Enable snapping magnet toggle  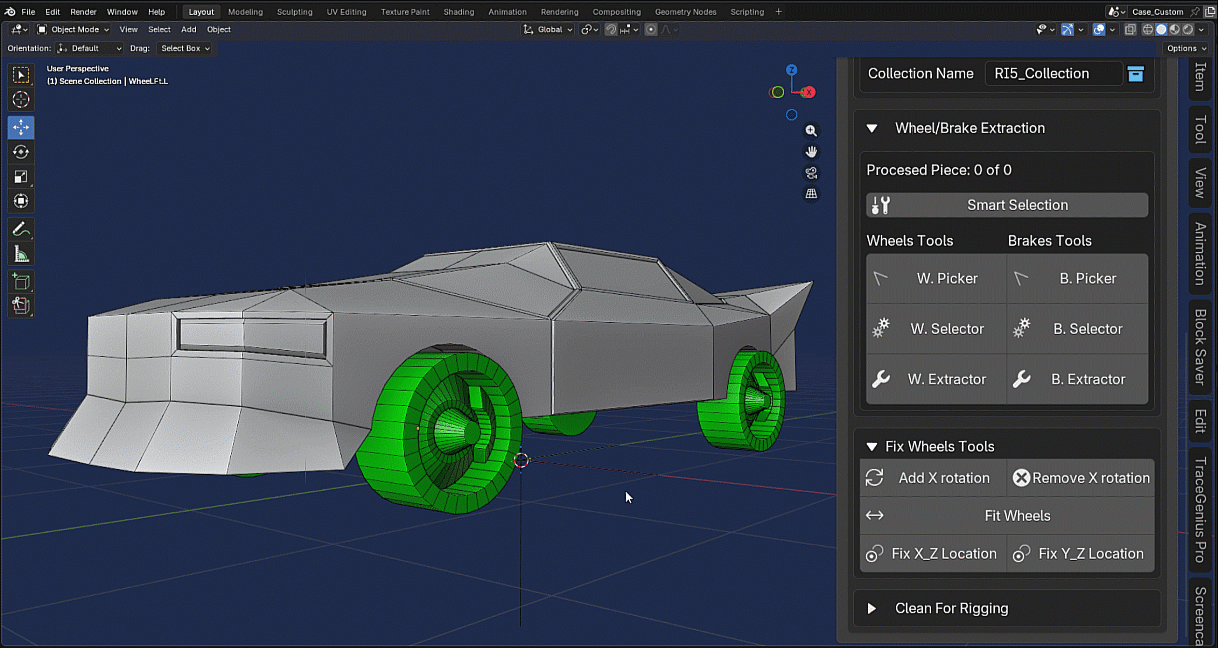611,29
